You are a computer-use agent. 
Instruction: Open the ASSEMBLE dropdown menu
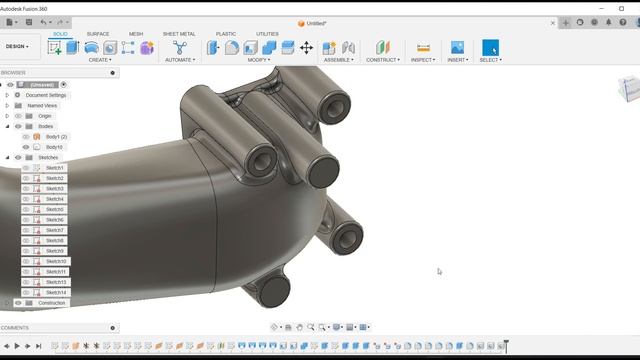pos(339,60)
